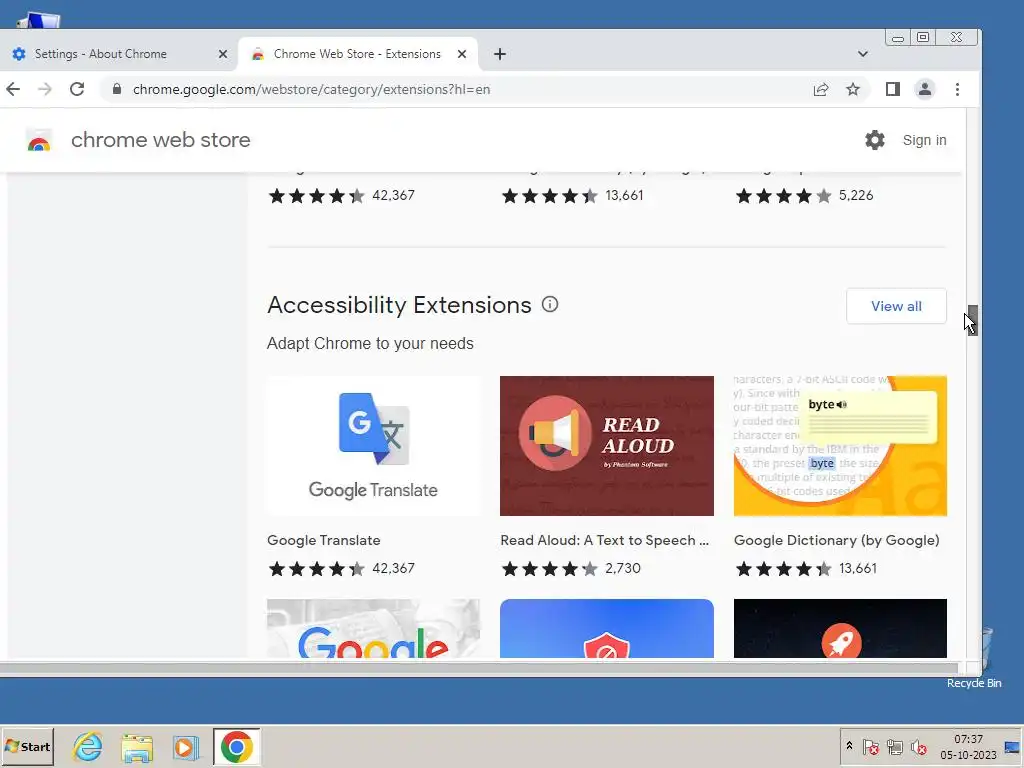Open Google Translate extension thumbnail

373,446
